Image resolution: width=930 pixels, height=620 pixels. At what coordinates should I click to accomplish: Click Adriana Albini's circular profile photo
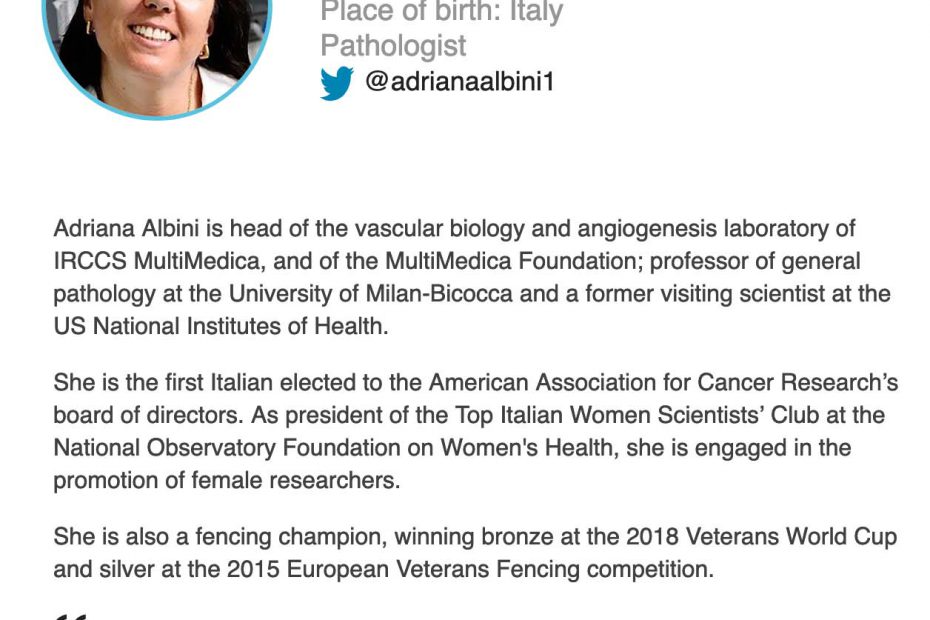pos(157,53)
